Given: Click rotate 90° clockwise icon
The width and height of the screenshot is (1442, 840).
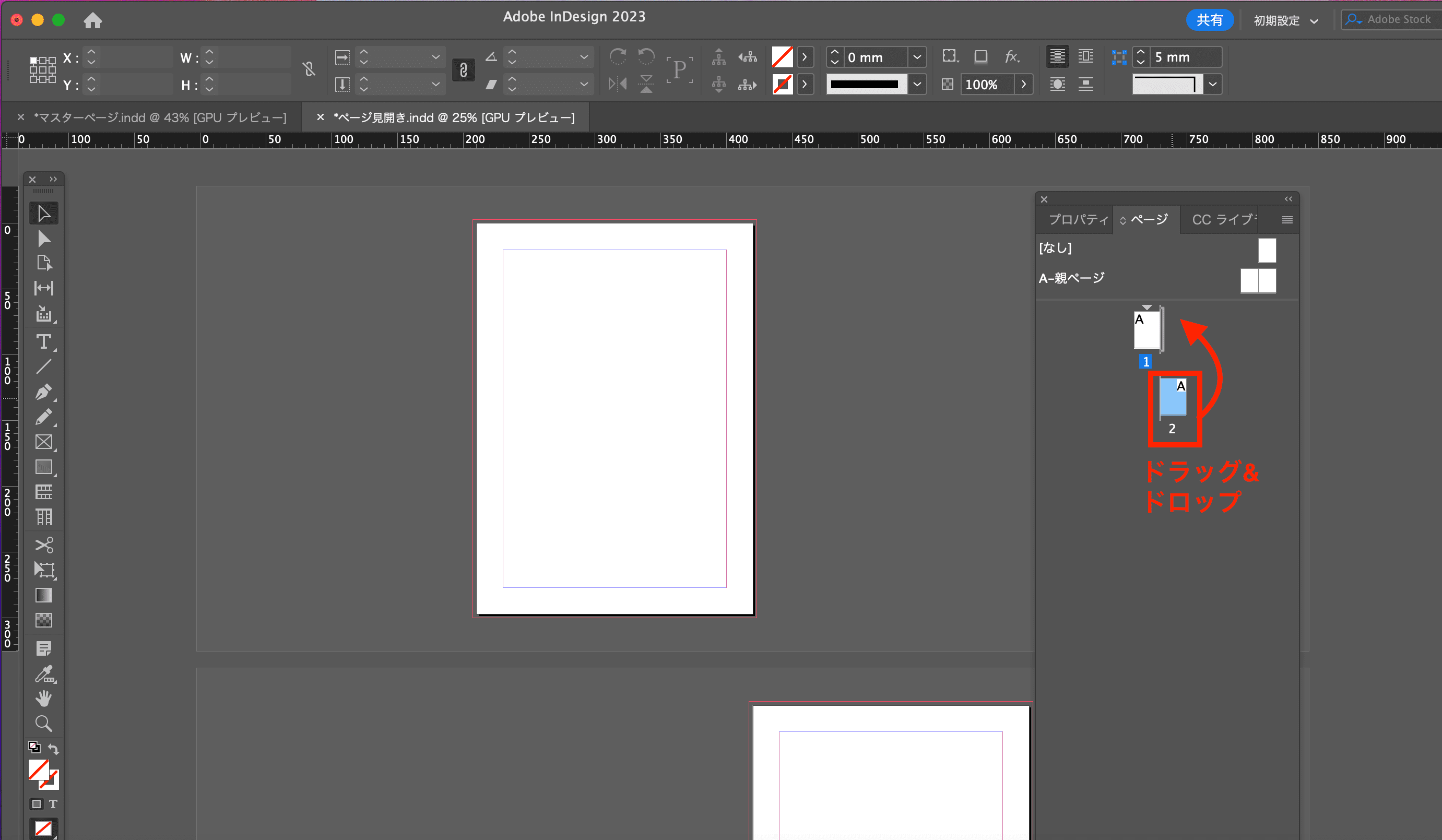Looking at the screenshot, I should click(618, 57).
